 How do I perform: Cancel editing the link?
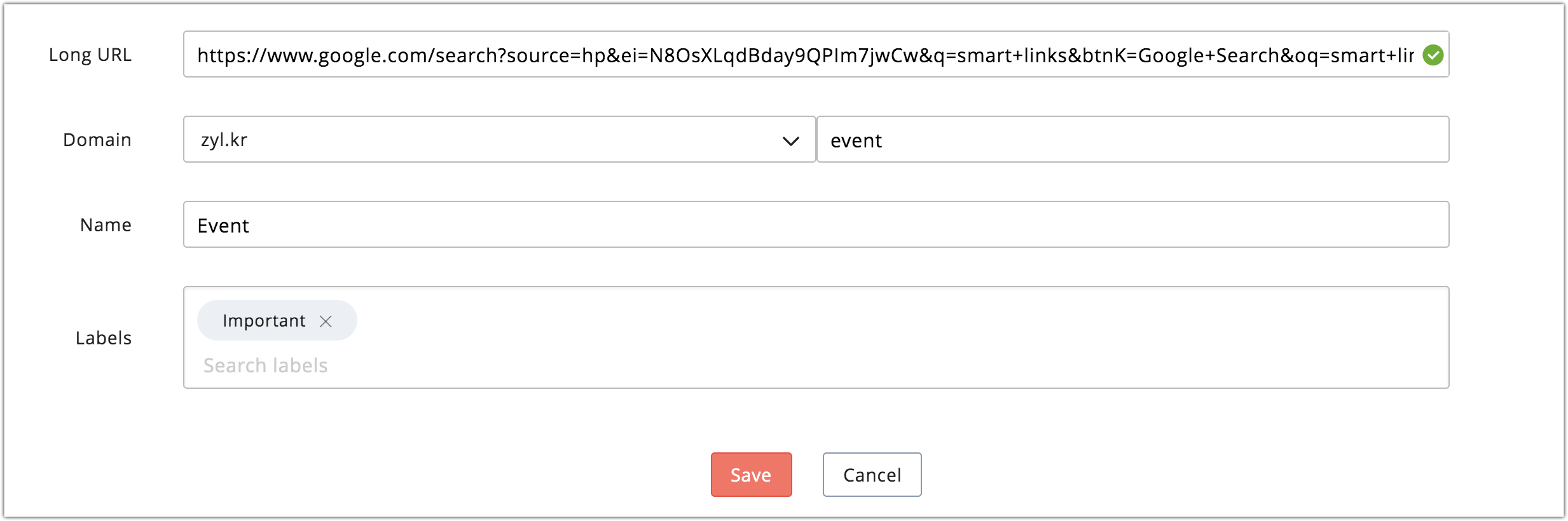pyautogui.click(x=872, y=475)
